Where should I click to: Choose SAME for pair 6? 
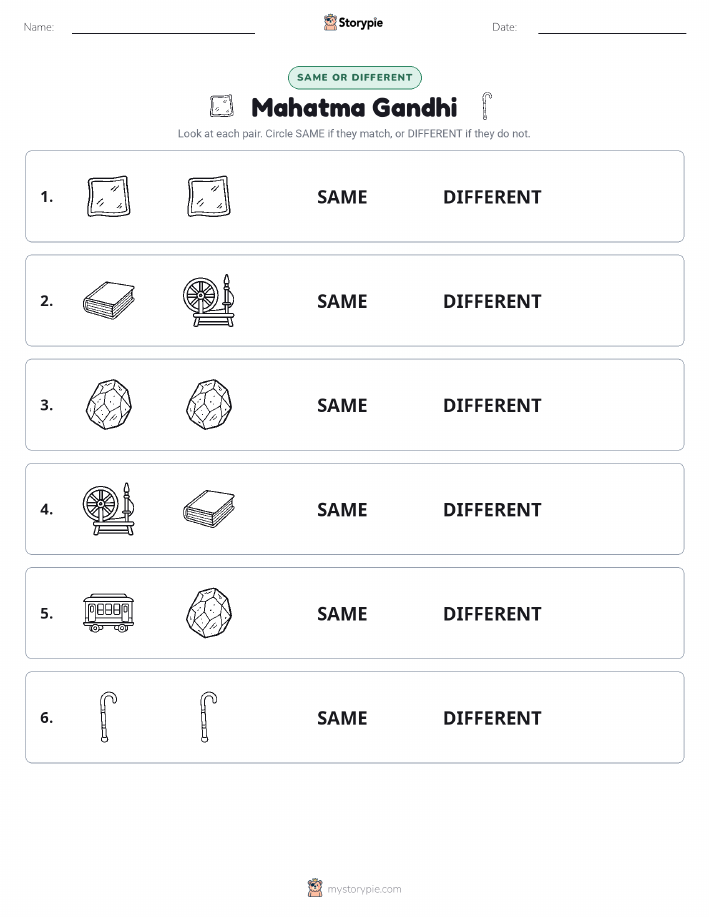pyautogui.click(x=342, y=718)
